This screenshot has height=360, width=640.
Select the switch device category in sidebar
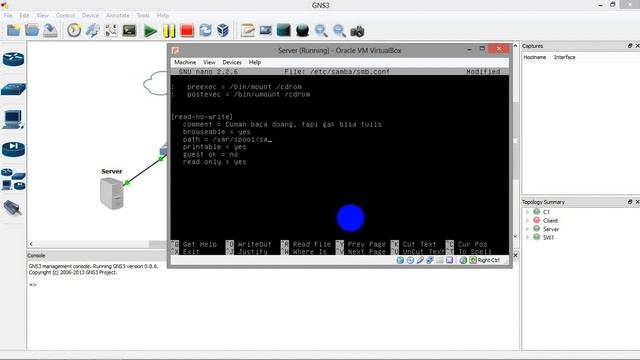point(13,89)
